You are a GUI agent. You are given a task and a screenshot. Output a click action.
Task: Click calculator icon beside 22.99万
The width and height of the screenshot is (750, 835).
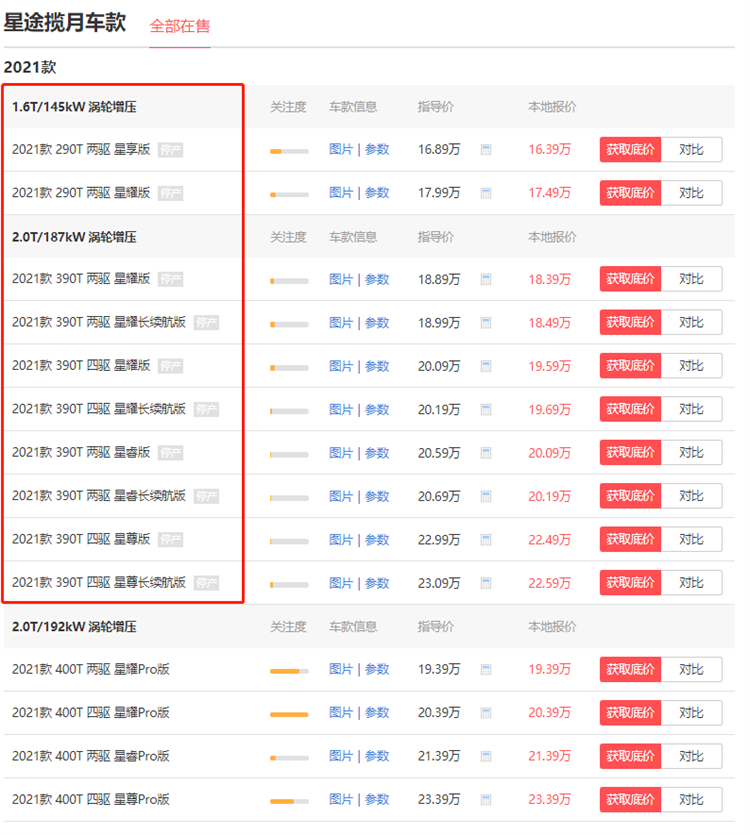(486, 539)
